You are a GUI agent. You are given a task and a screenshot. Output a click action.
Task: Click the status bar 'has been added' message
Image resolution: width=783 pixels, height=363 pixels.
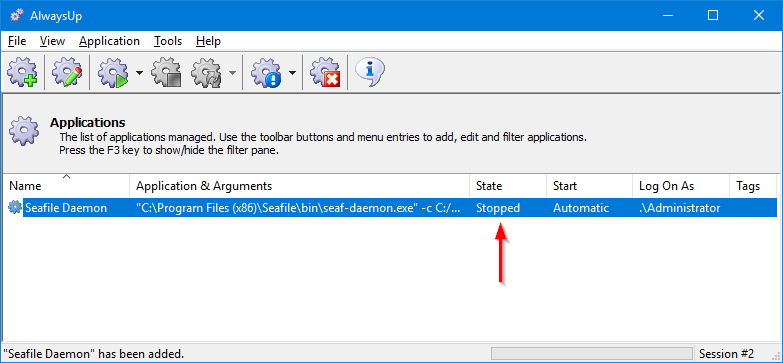tap(93, 354)
